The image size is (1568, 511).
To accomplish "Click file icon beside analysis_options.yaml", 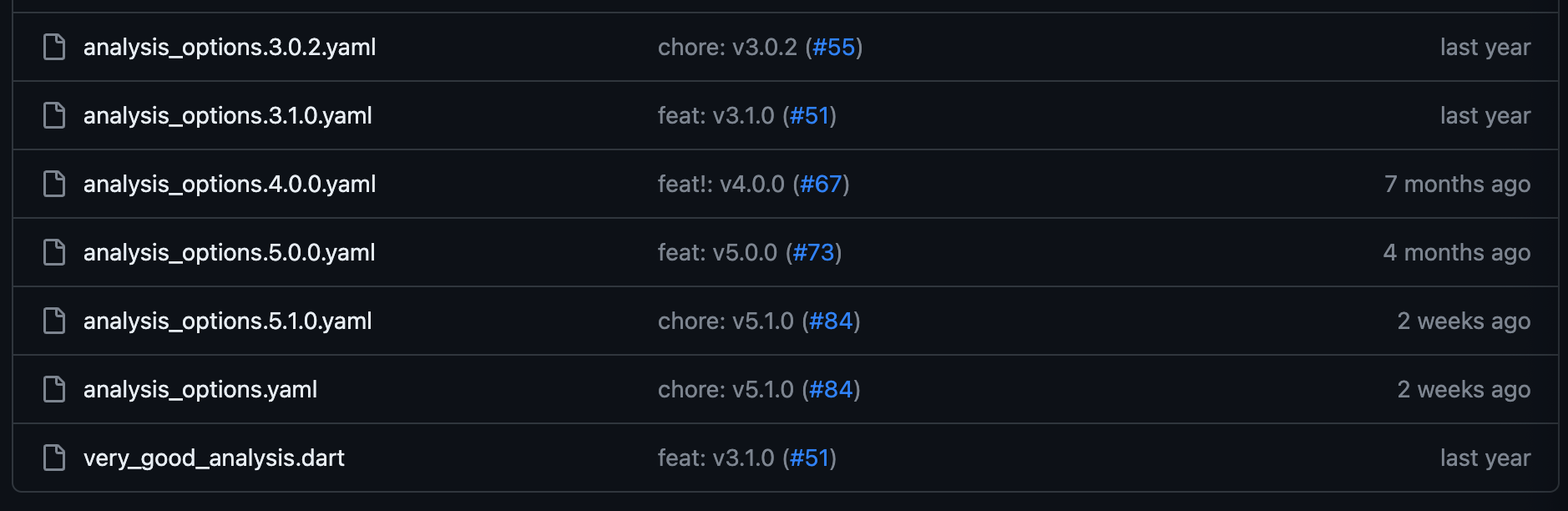I will click(54, 389).
